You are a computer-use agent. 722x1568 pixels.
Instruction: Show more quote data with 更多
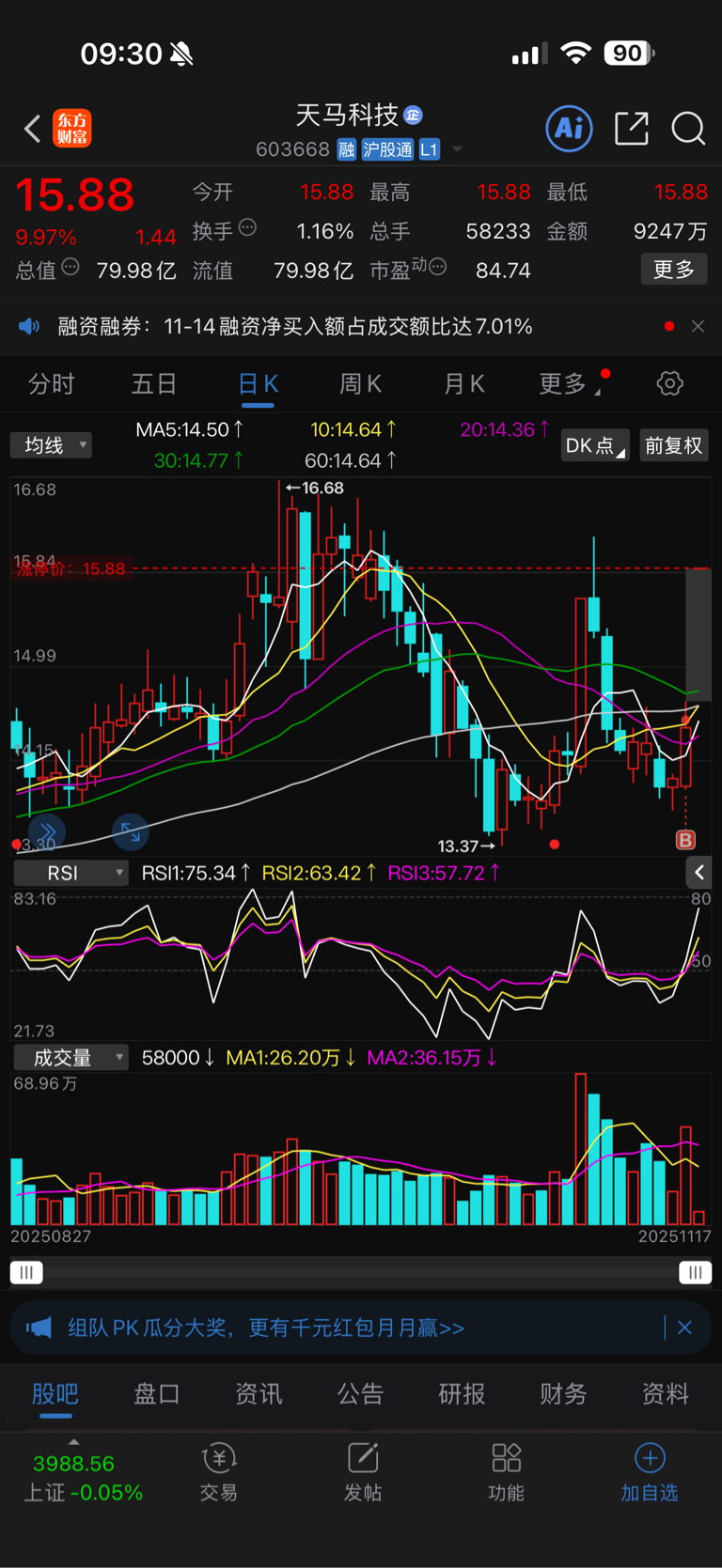click(674, 270)
